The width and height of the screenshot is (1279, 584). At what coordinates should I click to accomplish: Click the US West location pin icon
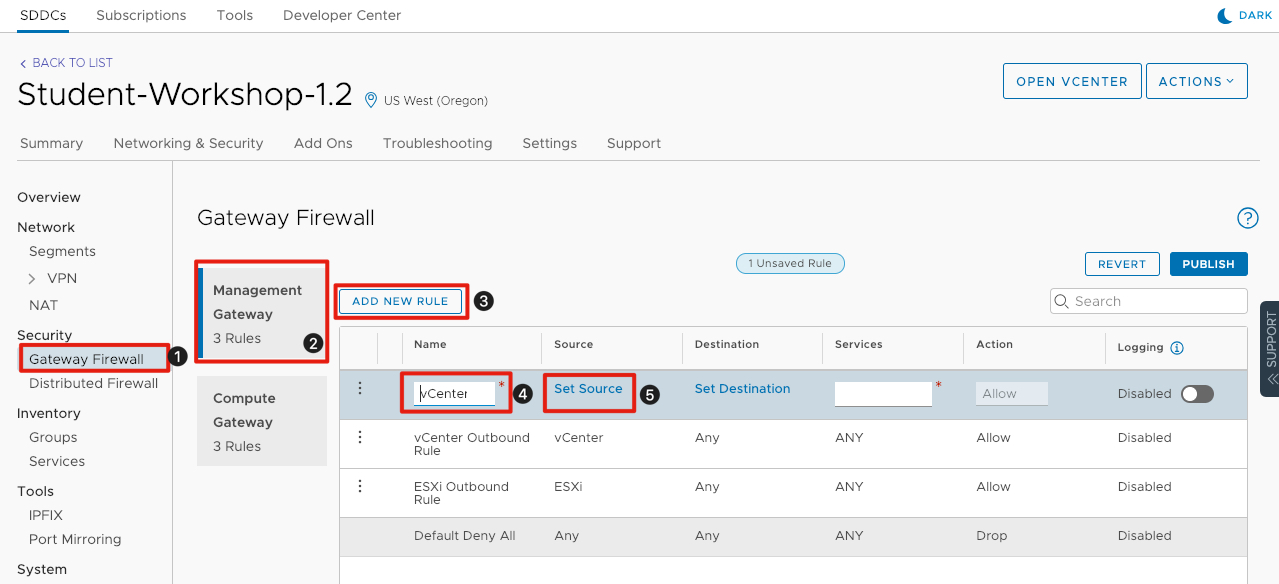click(371, 100)
